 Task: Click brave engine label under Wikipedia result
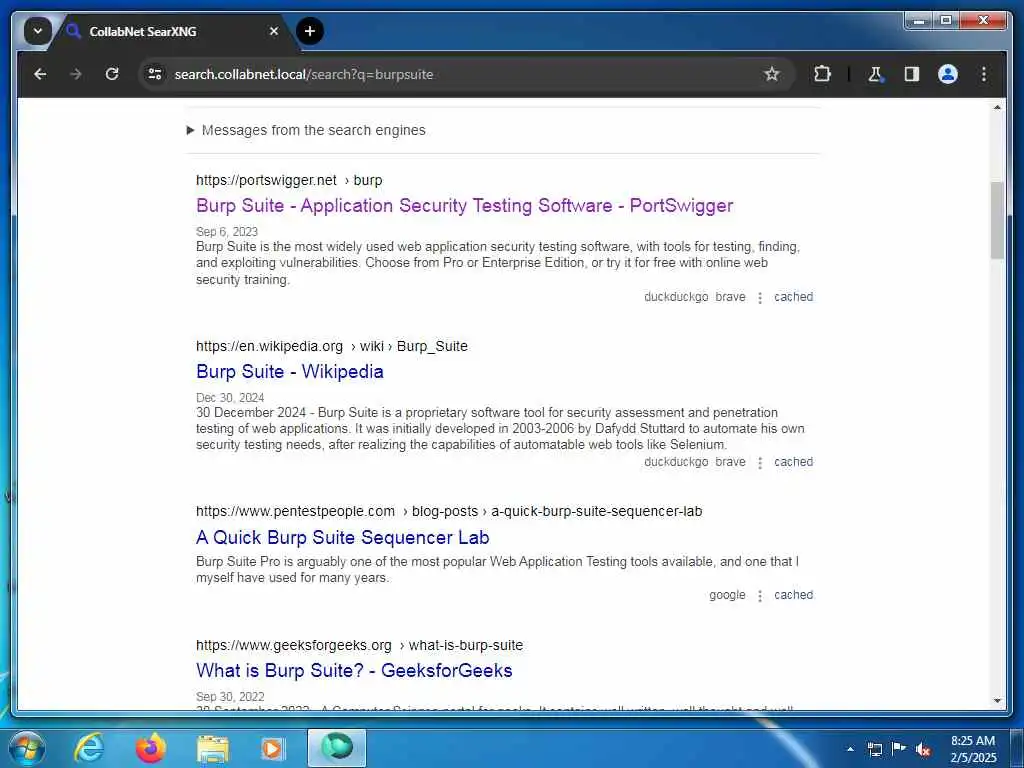click(x=730, y=462)
